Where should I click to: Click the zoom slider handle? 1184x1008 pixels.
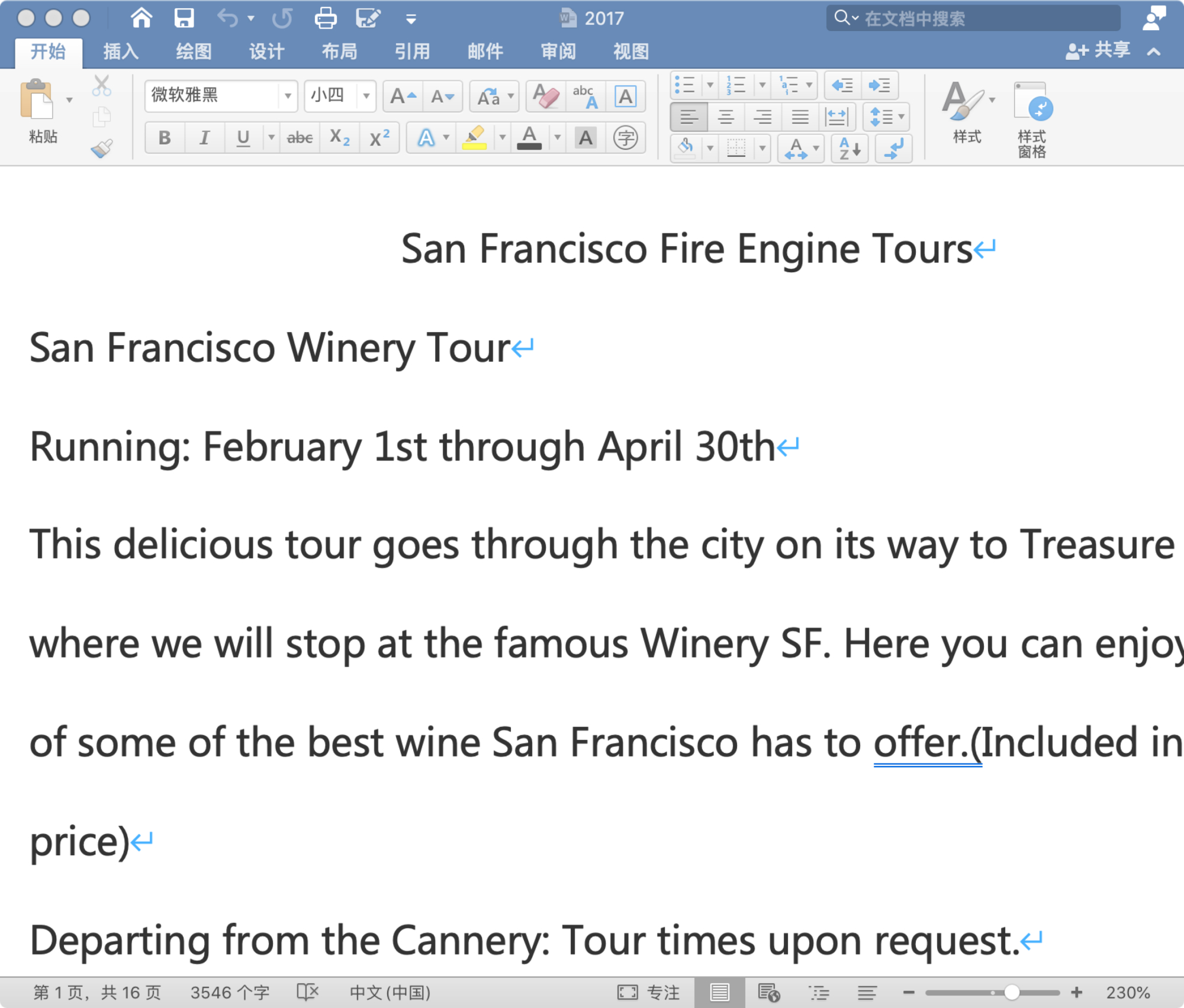(1011, 993)
